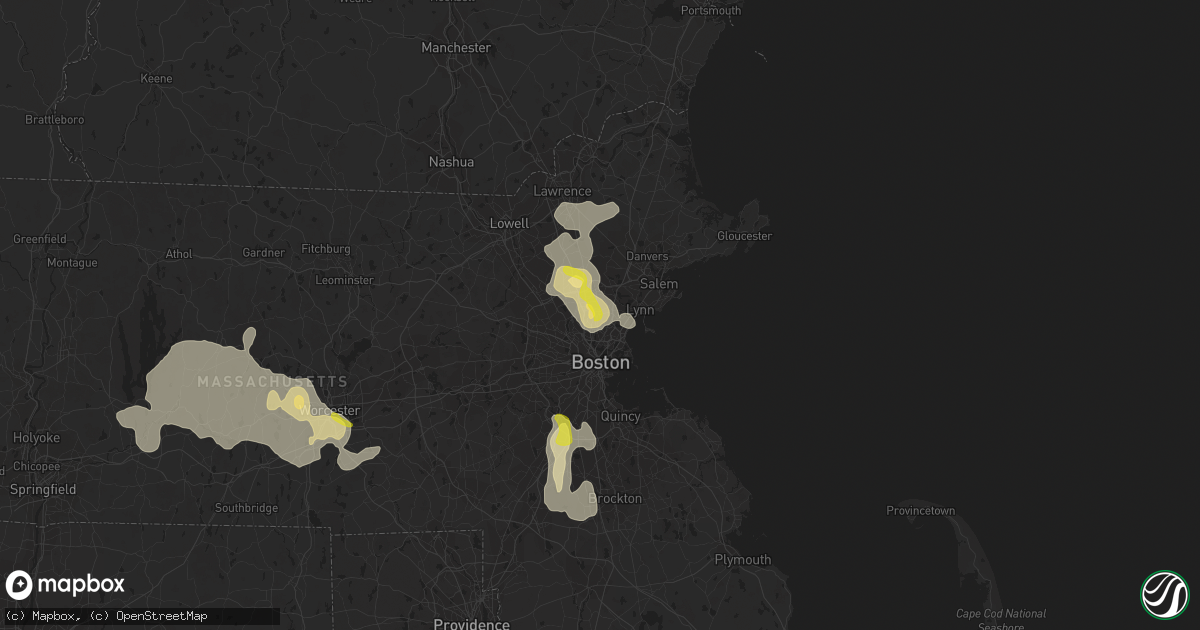Screen dimensions: 1200x630
Task: Click the Nashua label
Action: pyautogui.click(x=451, y=161)
